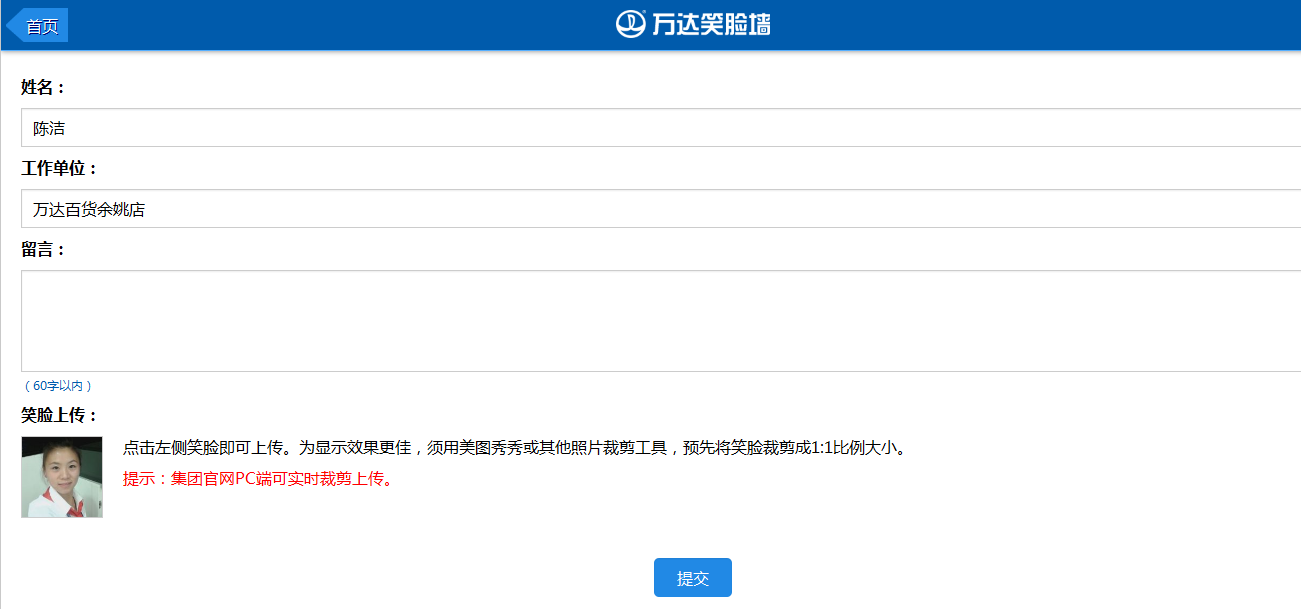Click the red 提示：集团官网PC端可实时裁剪上传 text
The height and width of the screenshot is (609, 1301).
click(x=259, y=478)
